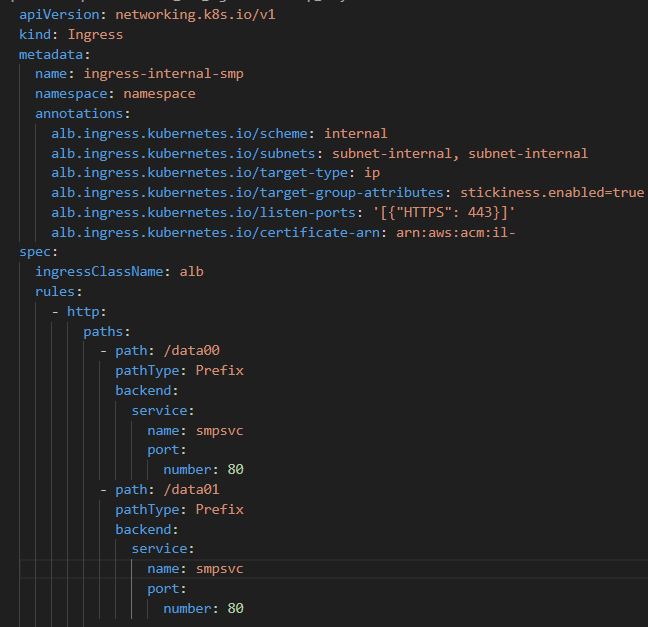Click stickiness.enabled=true value

click(552, 193)
